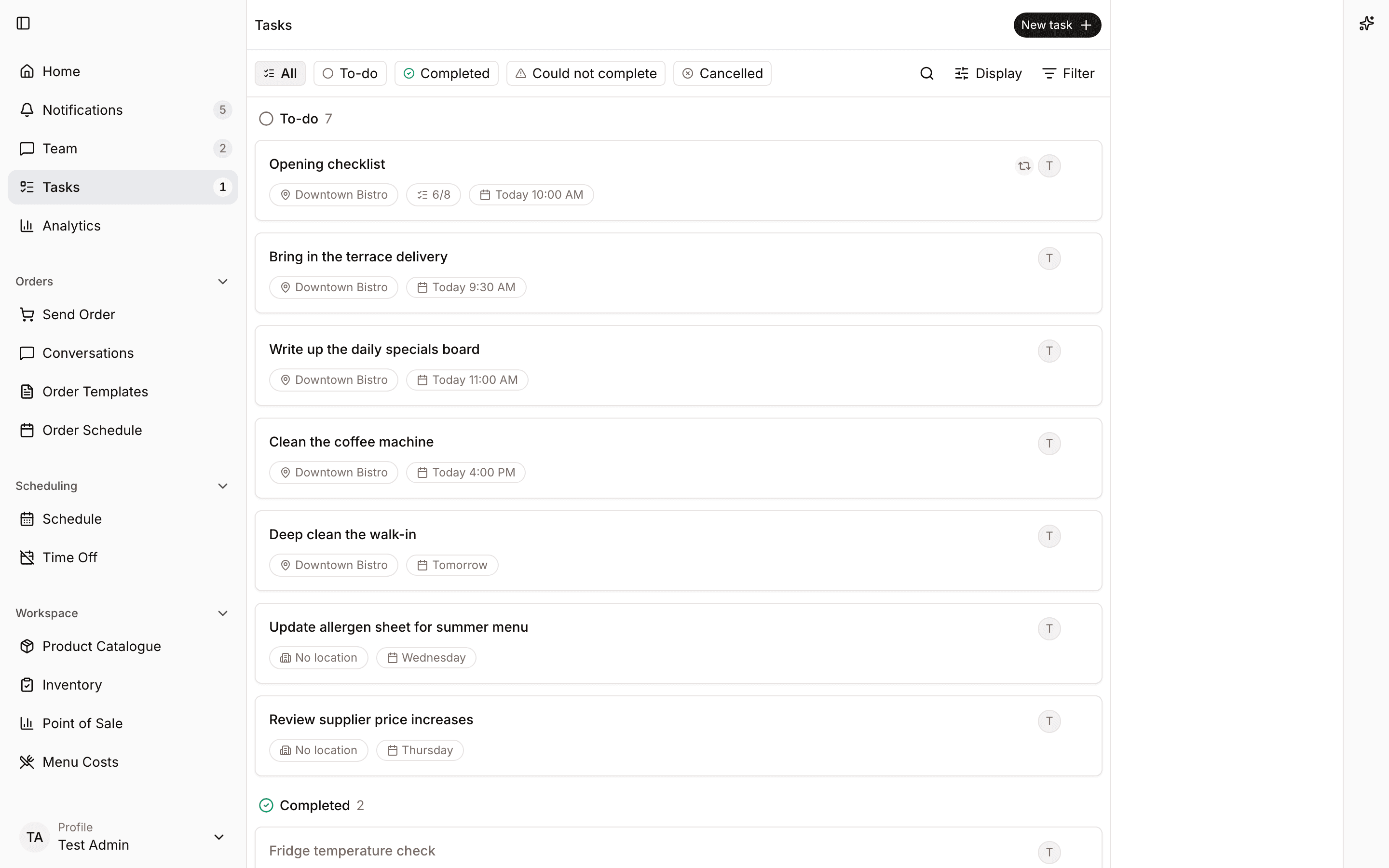This screenshot has width=1389, height=868.
Task: Click the Wednesday due date chip
Action: (x=426, y=658)
